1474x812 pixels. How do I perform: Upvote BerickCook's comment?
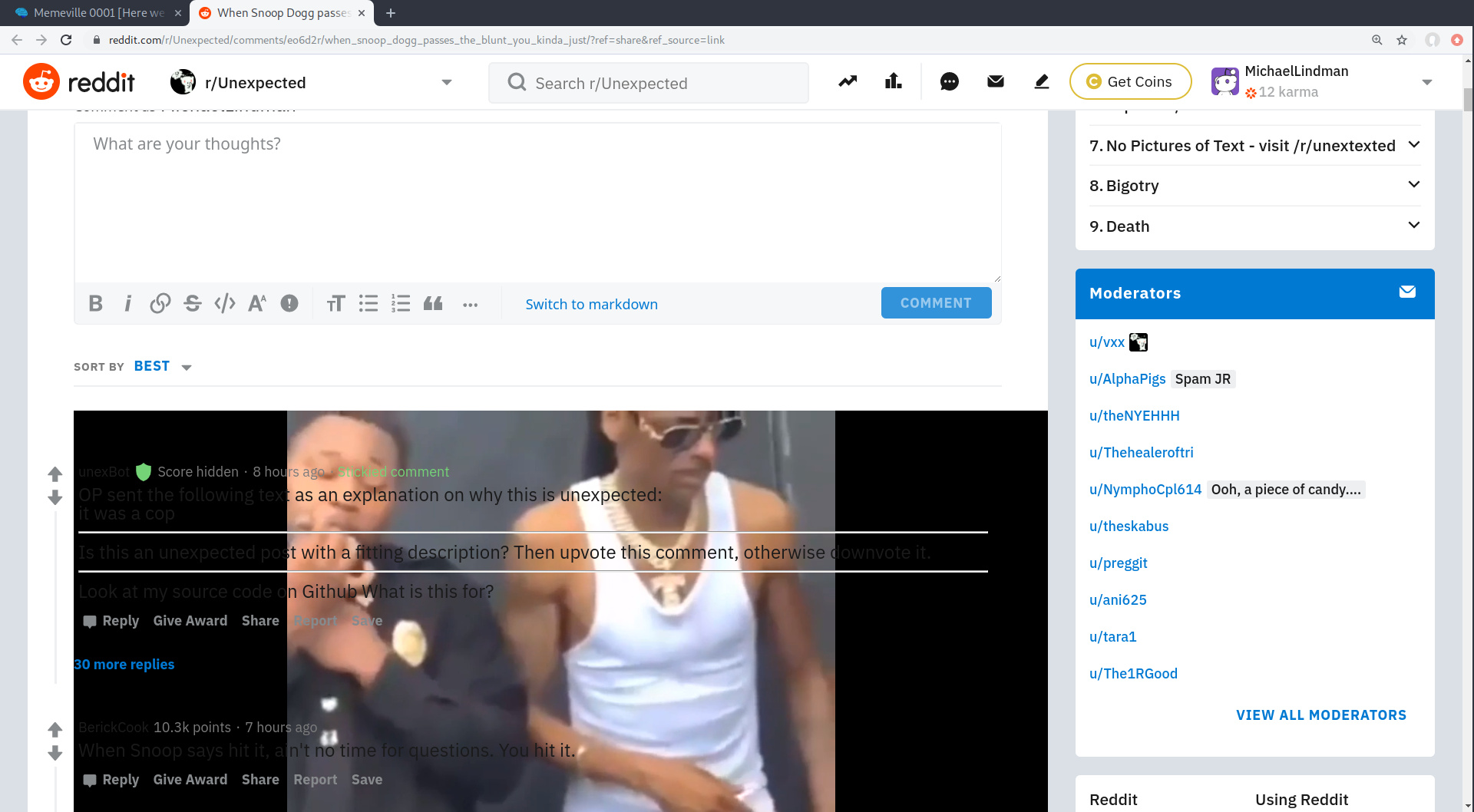55,730
